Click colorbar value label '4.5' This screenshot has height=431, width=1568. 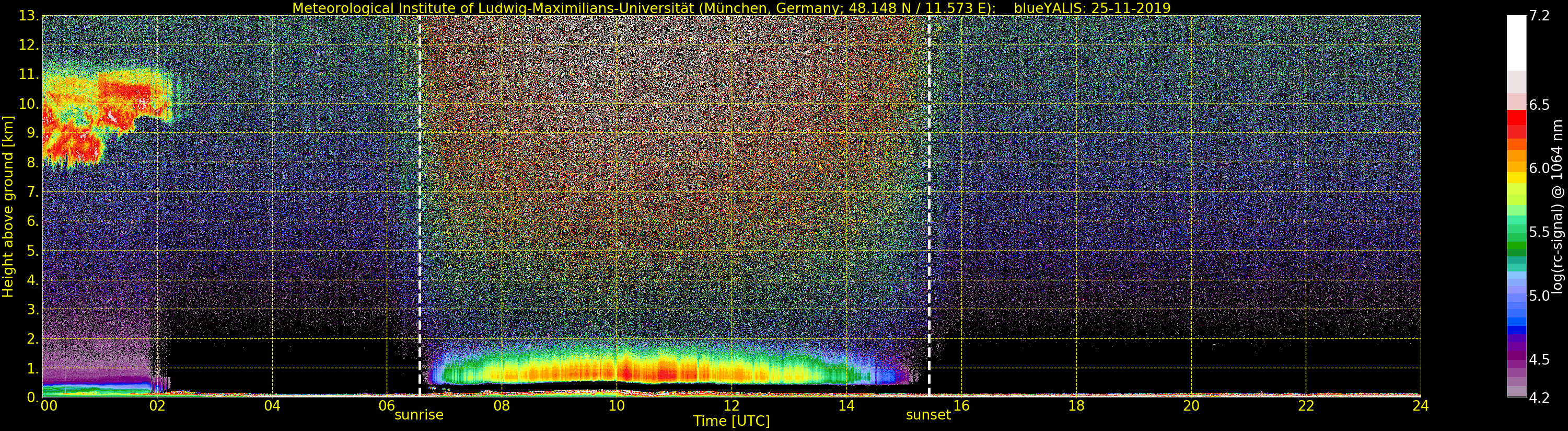(1539, 360)
